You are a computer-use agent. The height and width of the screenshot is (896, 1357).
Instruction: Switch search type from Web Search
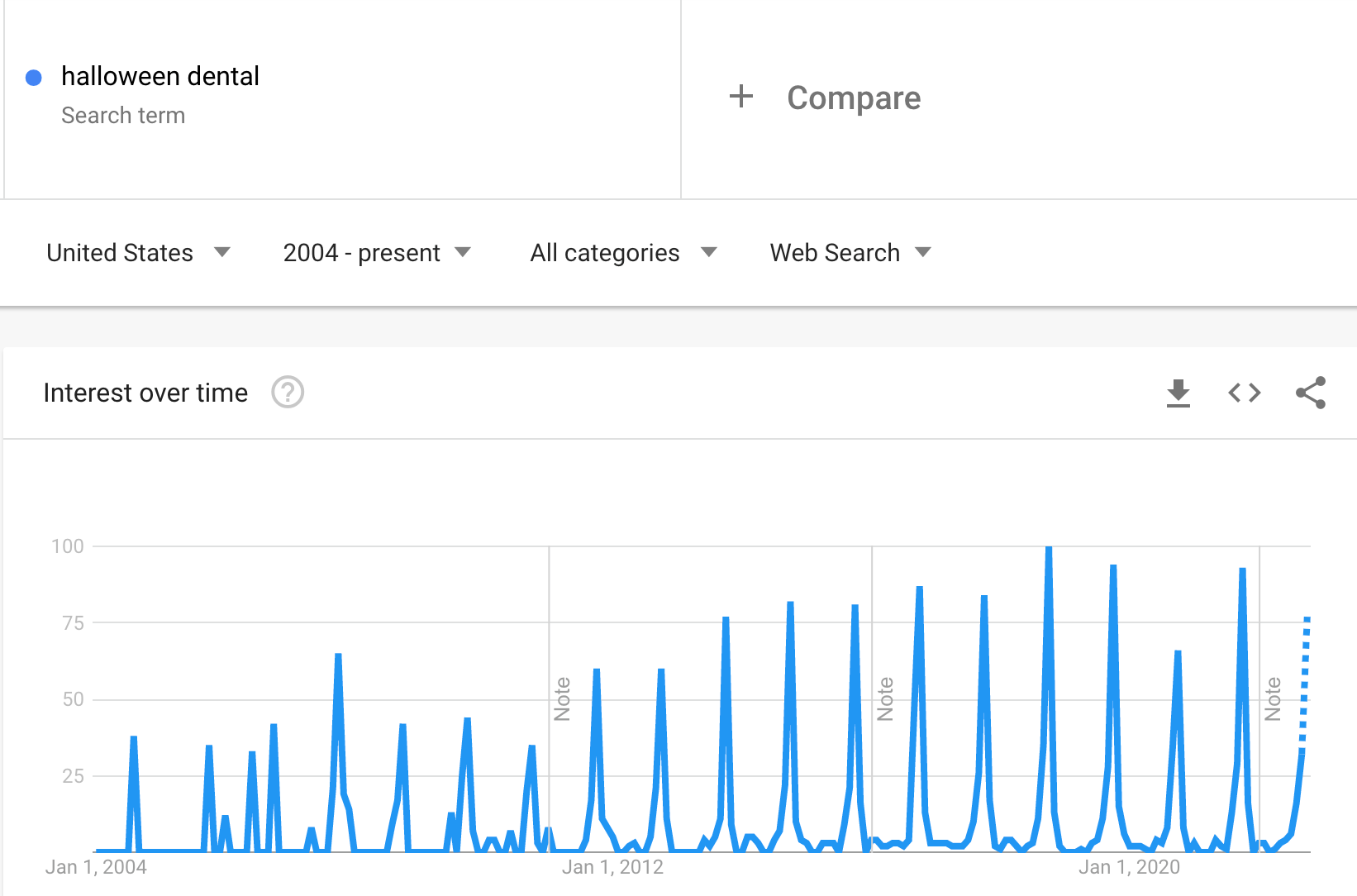point(848,253)
